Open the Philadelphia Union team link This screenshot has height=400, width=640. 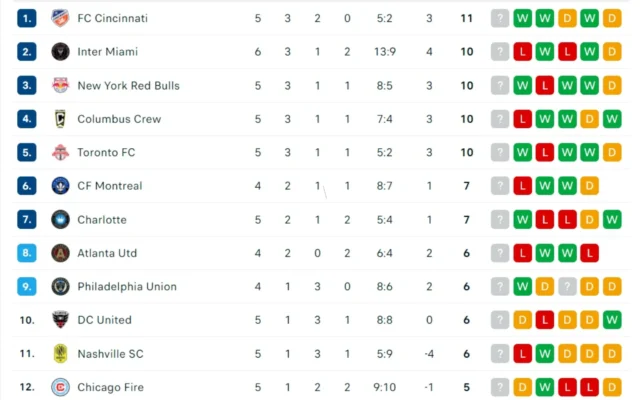[x=126, y=287]
